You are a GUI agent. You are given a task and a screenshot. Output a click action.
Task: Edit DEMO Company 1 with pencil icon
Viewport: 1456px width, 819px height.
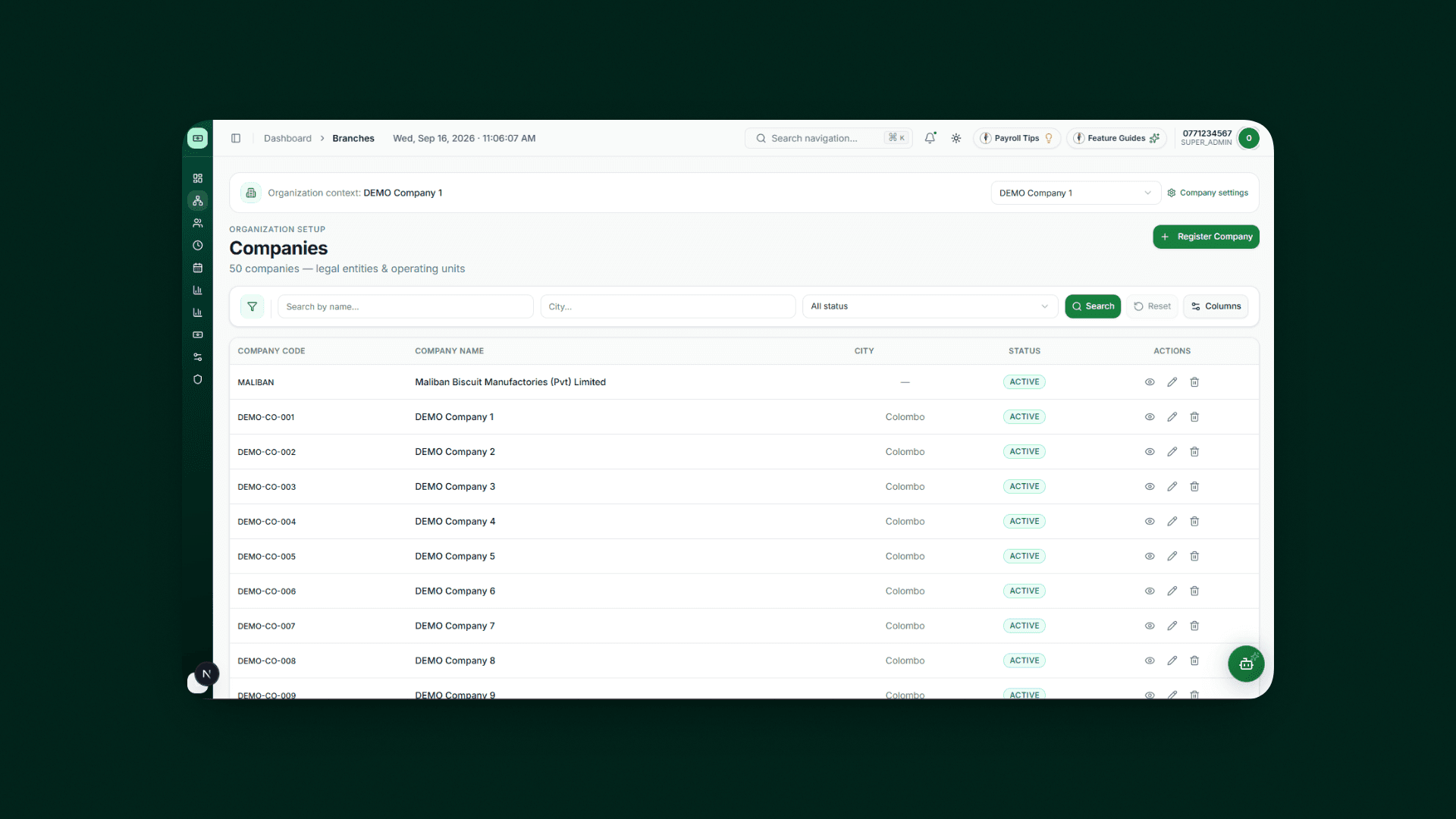tap(1172, 417)
